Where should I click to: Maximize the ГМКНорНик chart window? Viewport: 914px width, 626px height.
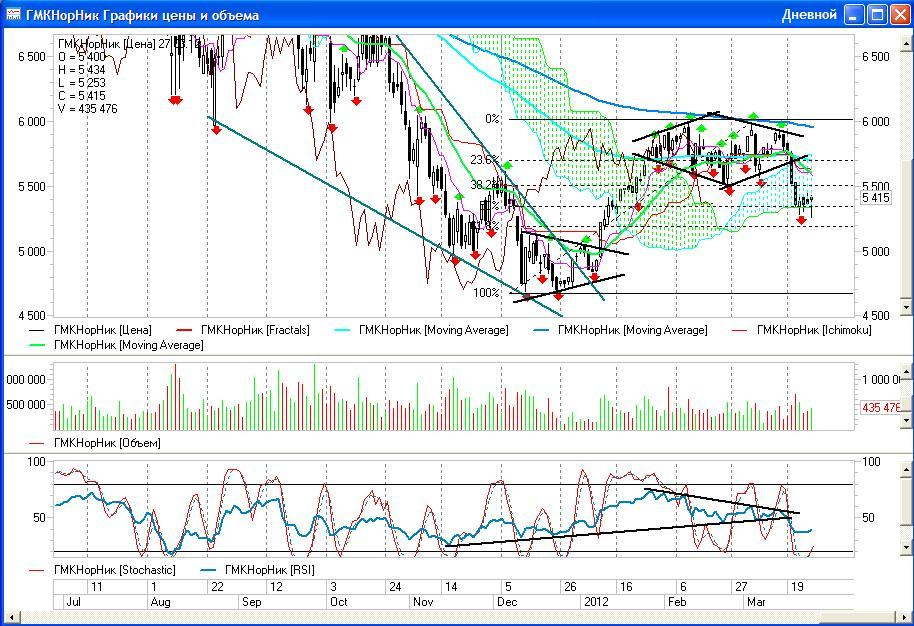click(877, 15)
